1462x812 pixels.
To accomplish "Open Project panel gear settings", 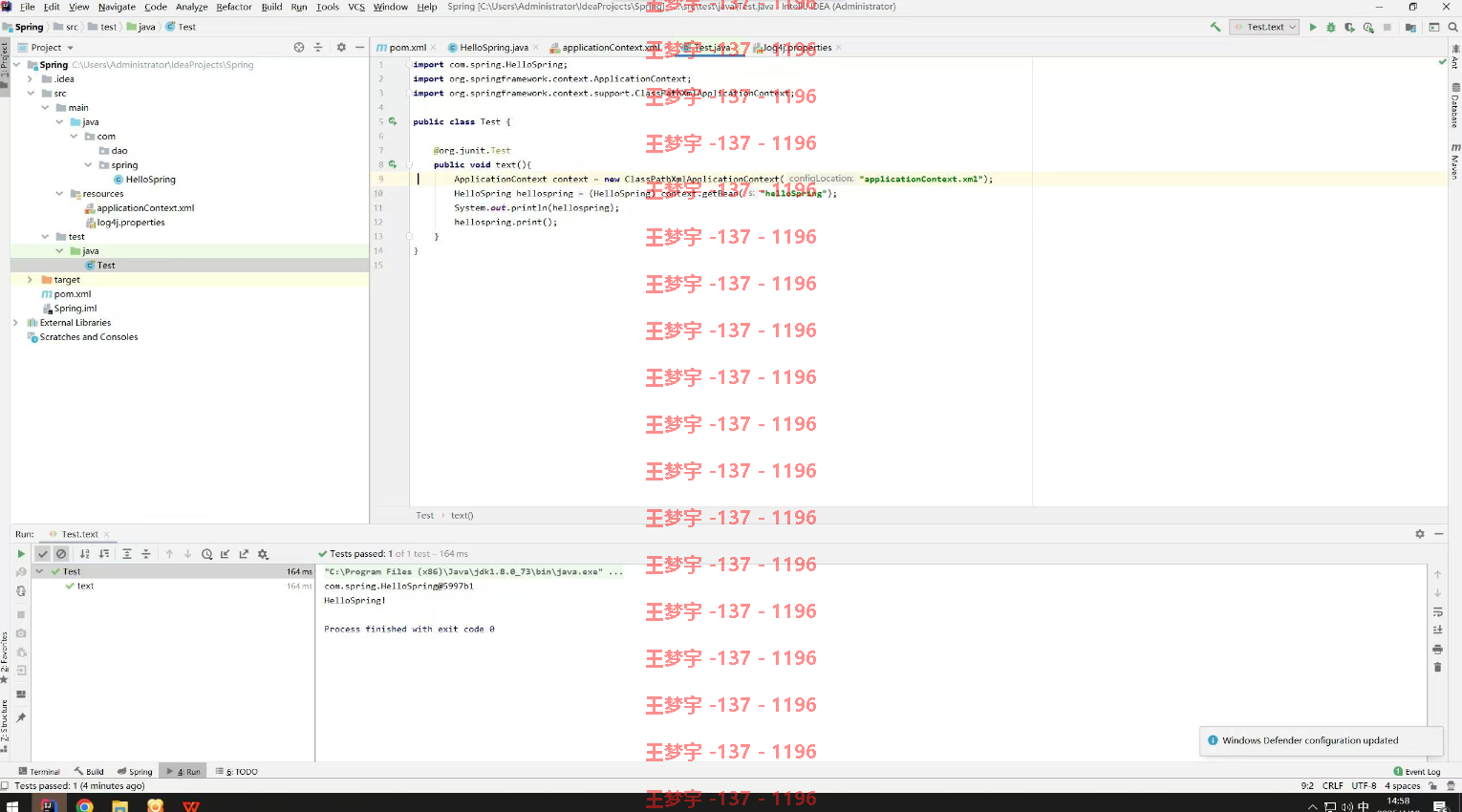I will point(341,47).
